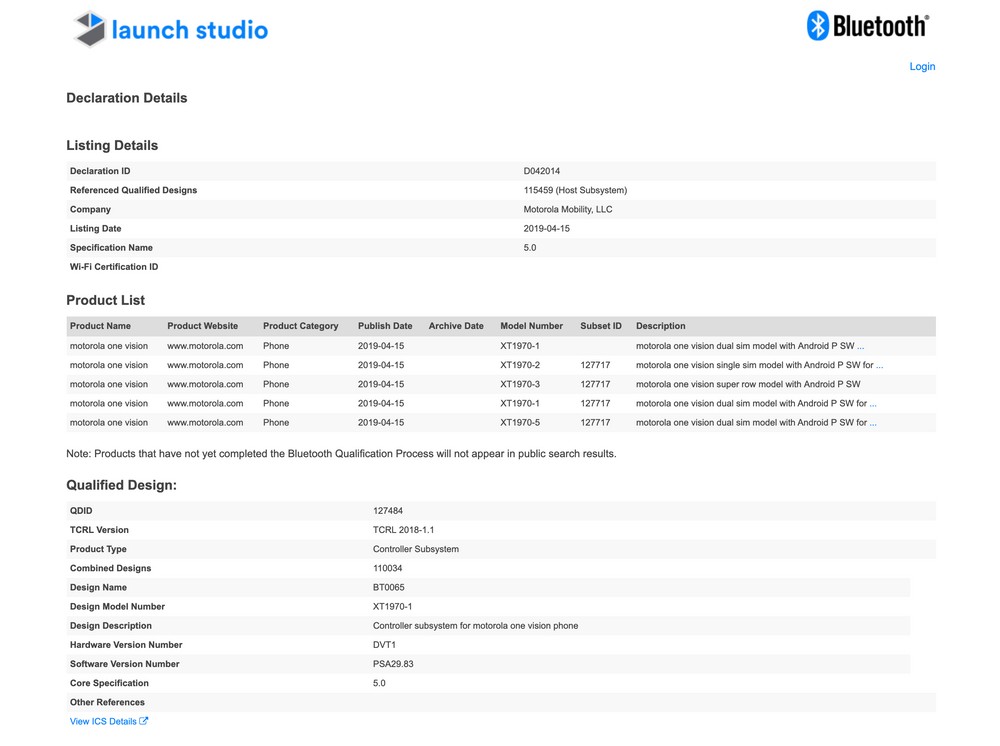This screenshot has width=1000, height=746.
Task: Click the www.motorola.com cell in the XT1970-3 row
Action: (205, 384)
